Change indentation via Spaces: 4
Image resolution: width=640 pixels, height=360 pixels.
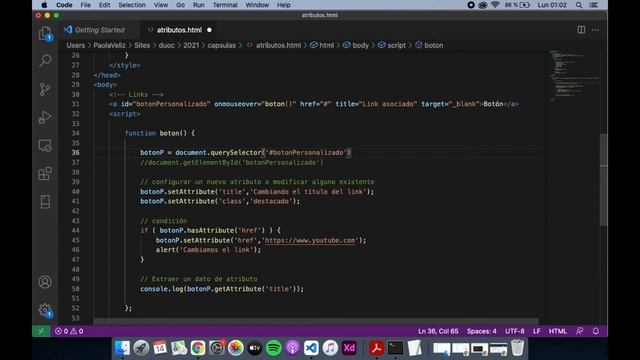tap(482, 331)
